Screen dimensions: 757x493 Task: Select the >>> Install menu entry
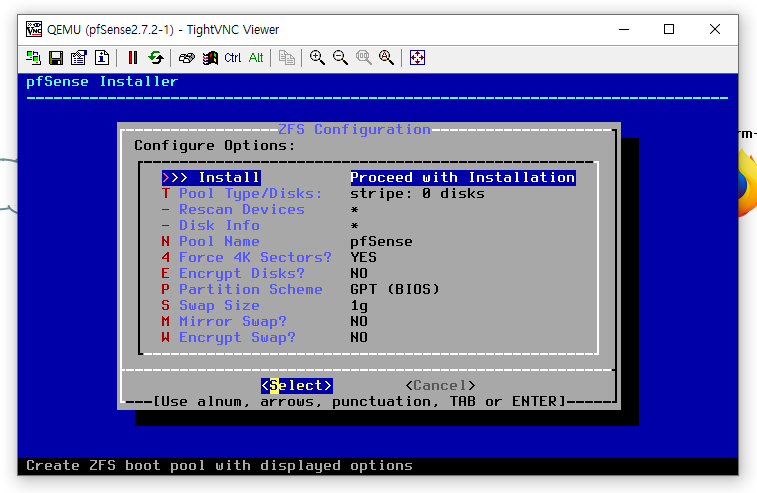coord(211,178)
